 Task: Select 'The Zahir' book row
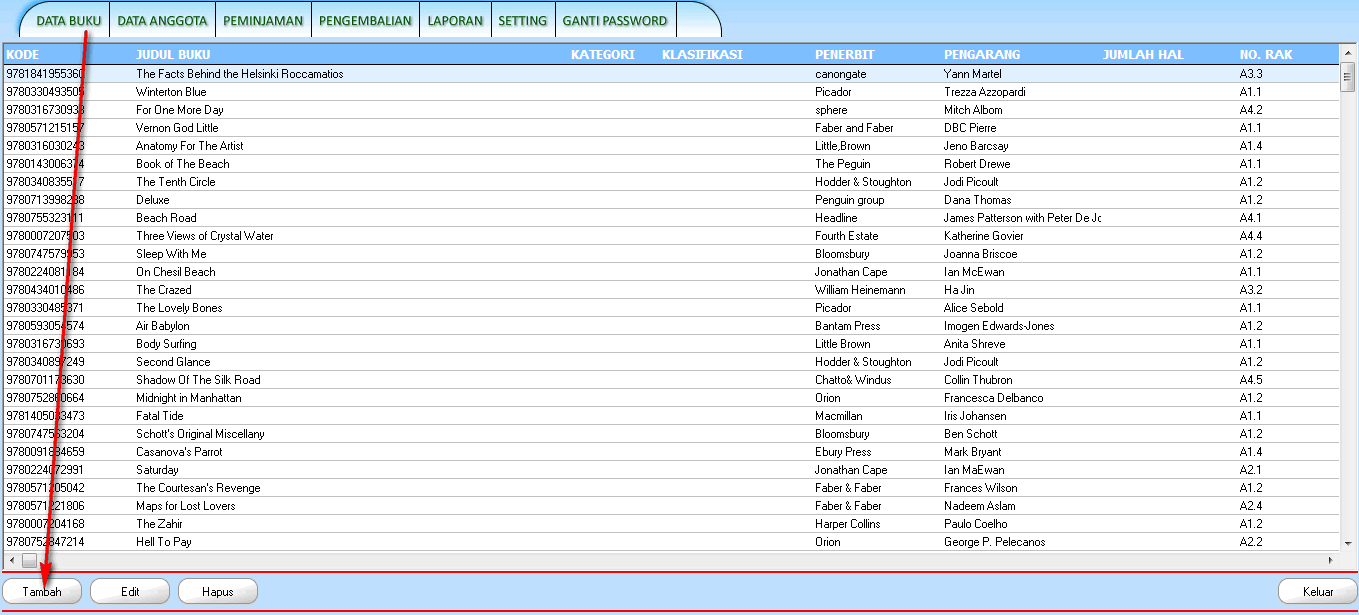pos(671,524)
